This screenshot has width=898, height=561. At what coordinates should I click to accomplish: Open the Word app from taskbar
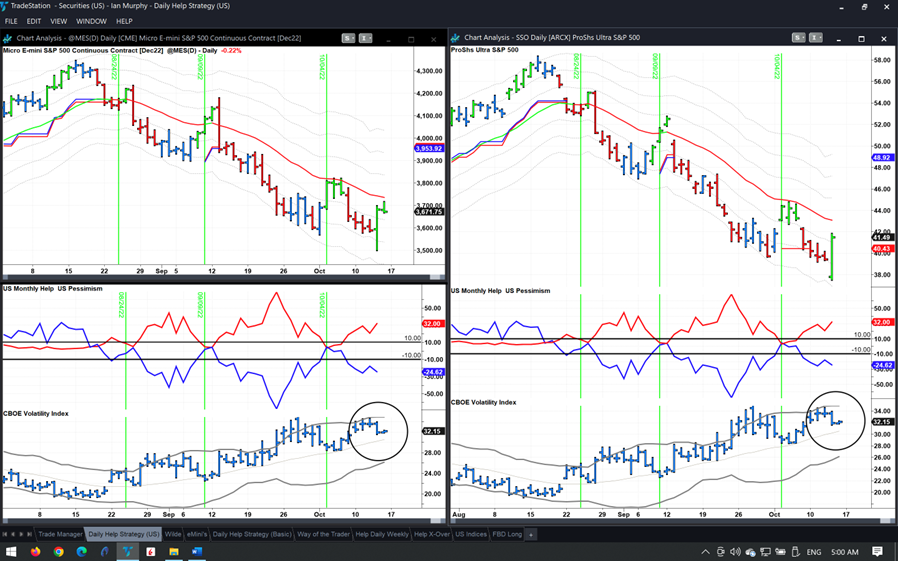pos(197,551)
